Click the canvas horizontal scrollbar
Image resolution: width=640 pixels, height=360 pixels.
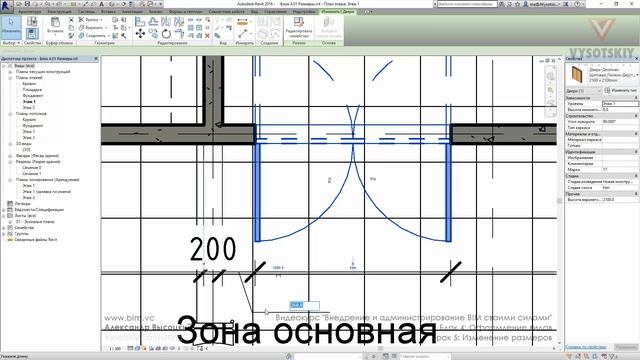click(380, 349)
